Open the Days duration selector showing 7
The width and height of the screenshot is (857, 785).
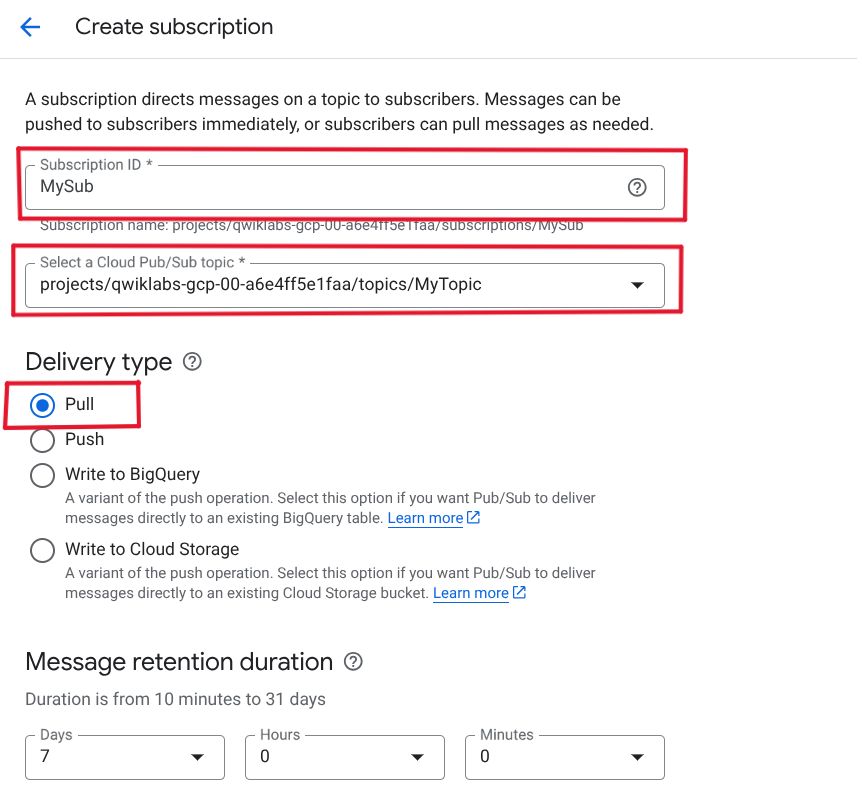(124, 757)
